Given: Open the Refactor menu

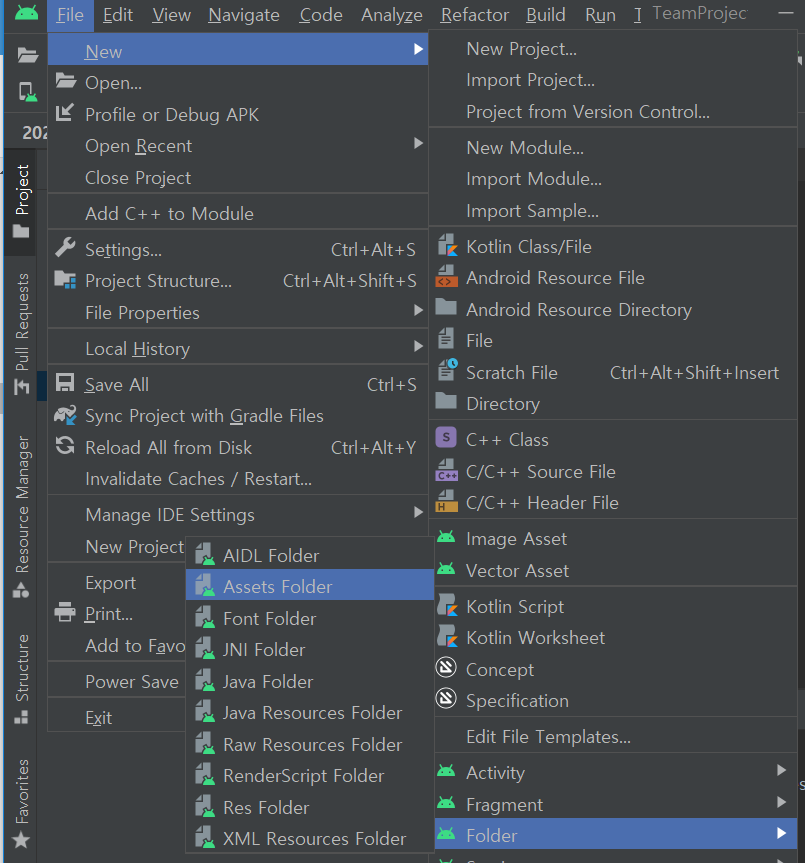Looking at the screenshot, I should point(475,15).
